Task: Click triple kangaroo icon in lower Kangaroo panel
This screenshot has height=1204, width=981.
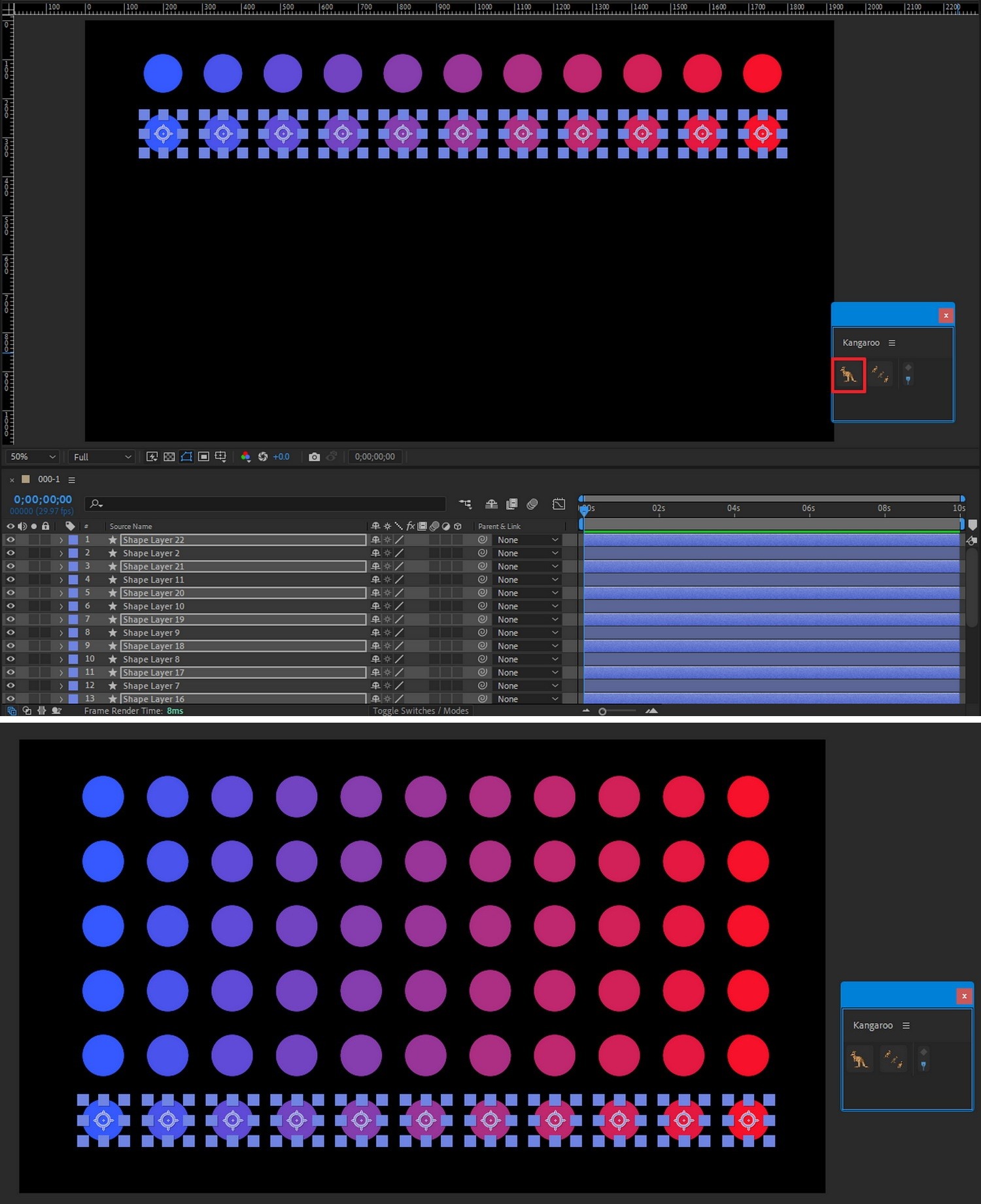Action: tap(893, 1058)
